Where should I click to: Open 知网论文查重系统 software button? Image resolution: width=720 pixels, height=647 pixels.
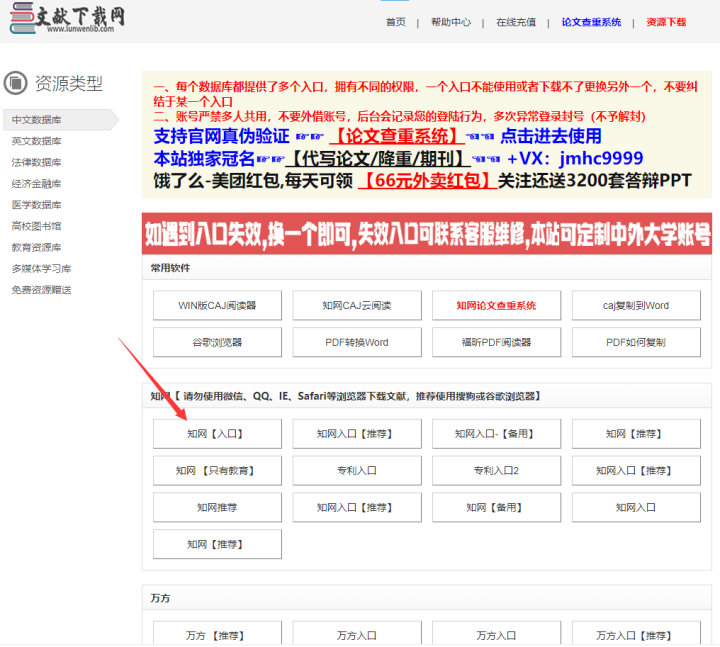pyautogui.click(x=496, y=305)
